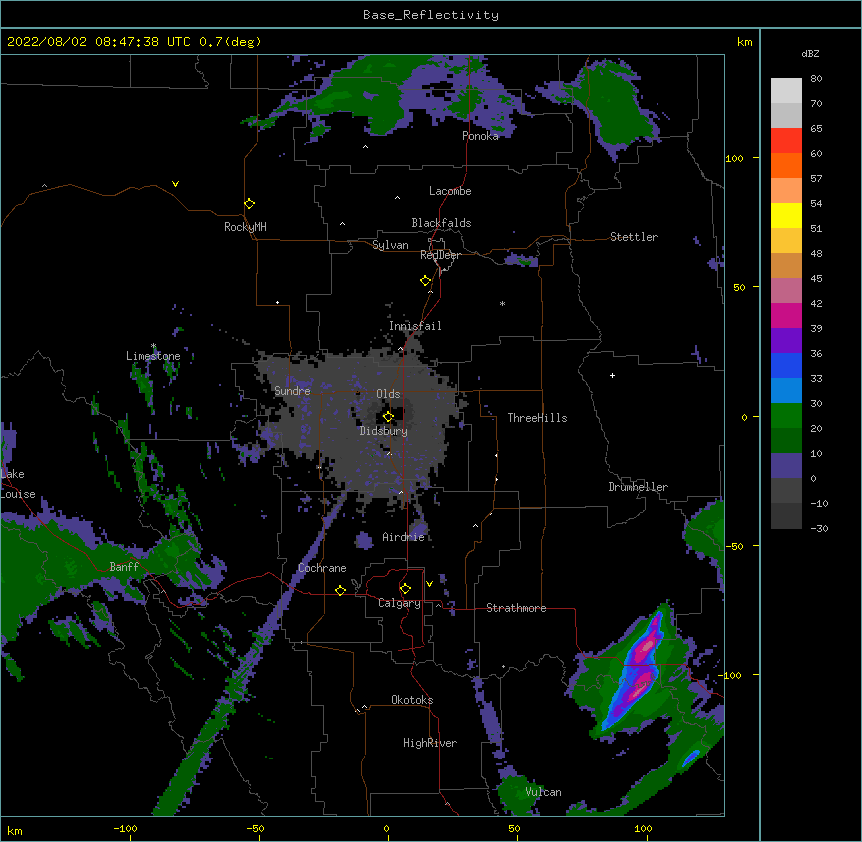This screenshot has width=862, height=842.
Task: Click the Drumheller label
Action: (638, 487)
